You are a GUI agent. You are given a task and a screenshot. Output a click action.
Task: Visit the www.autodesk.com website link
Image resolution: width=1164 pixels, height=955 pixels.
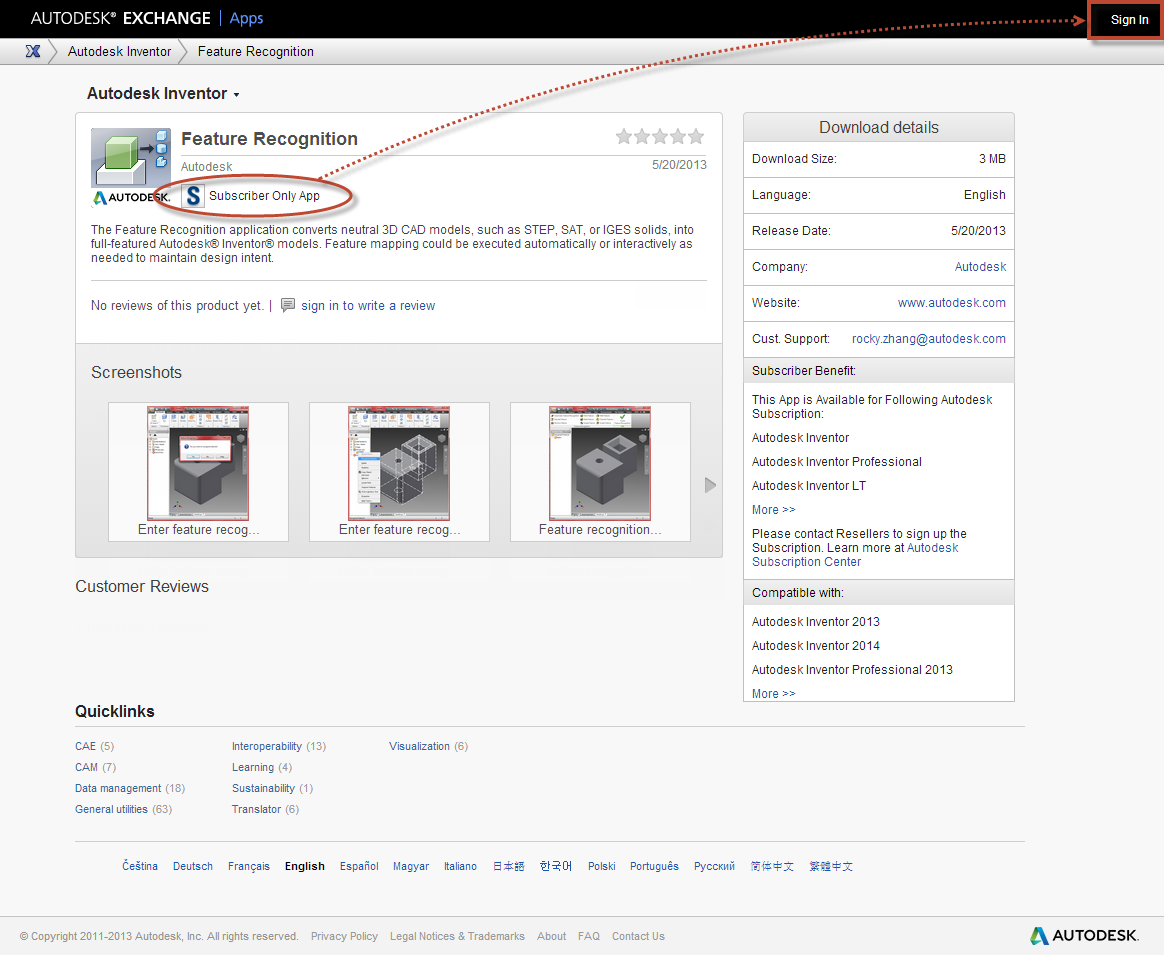tap(951, 302)
